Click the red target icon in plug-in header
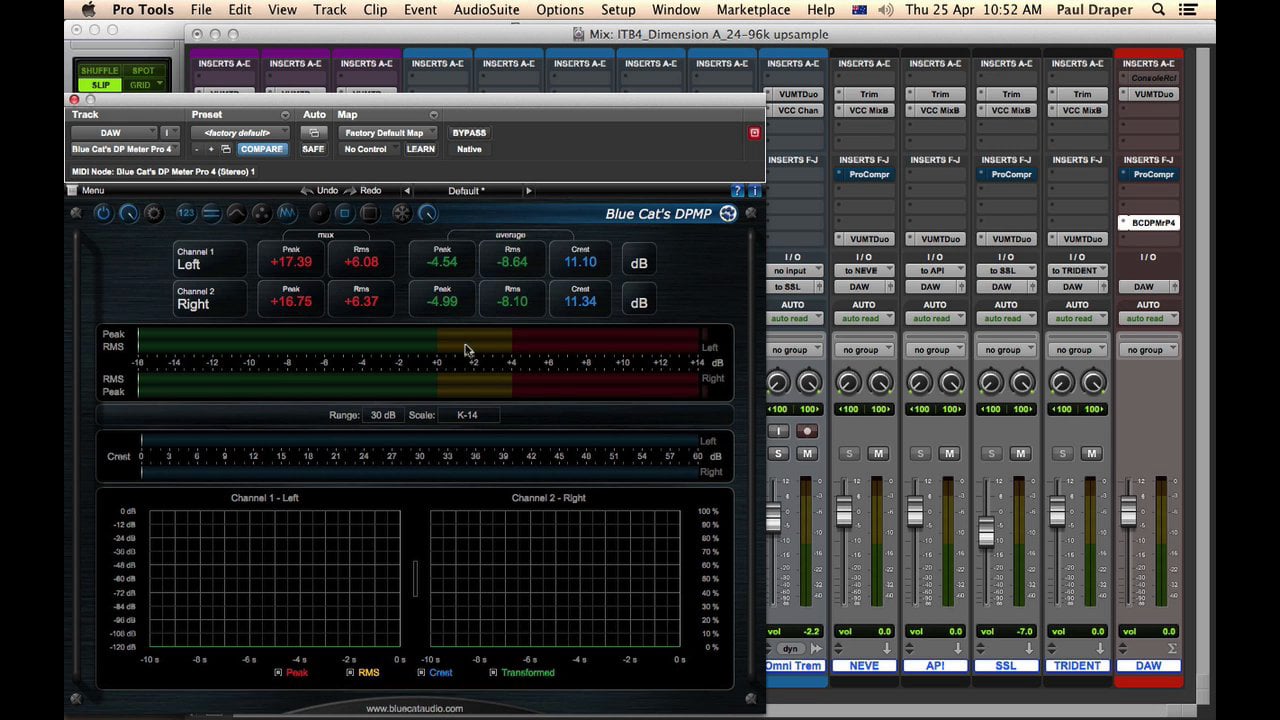1280x720 pixels. (x=754, y=133)
